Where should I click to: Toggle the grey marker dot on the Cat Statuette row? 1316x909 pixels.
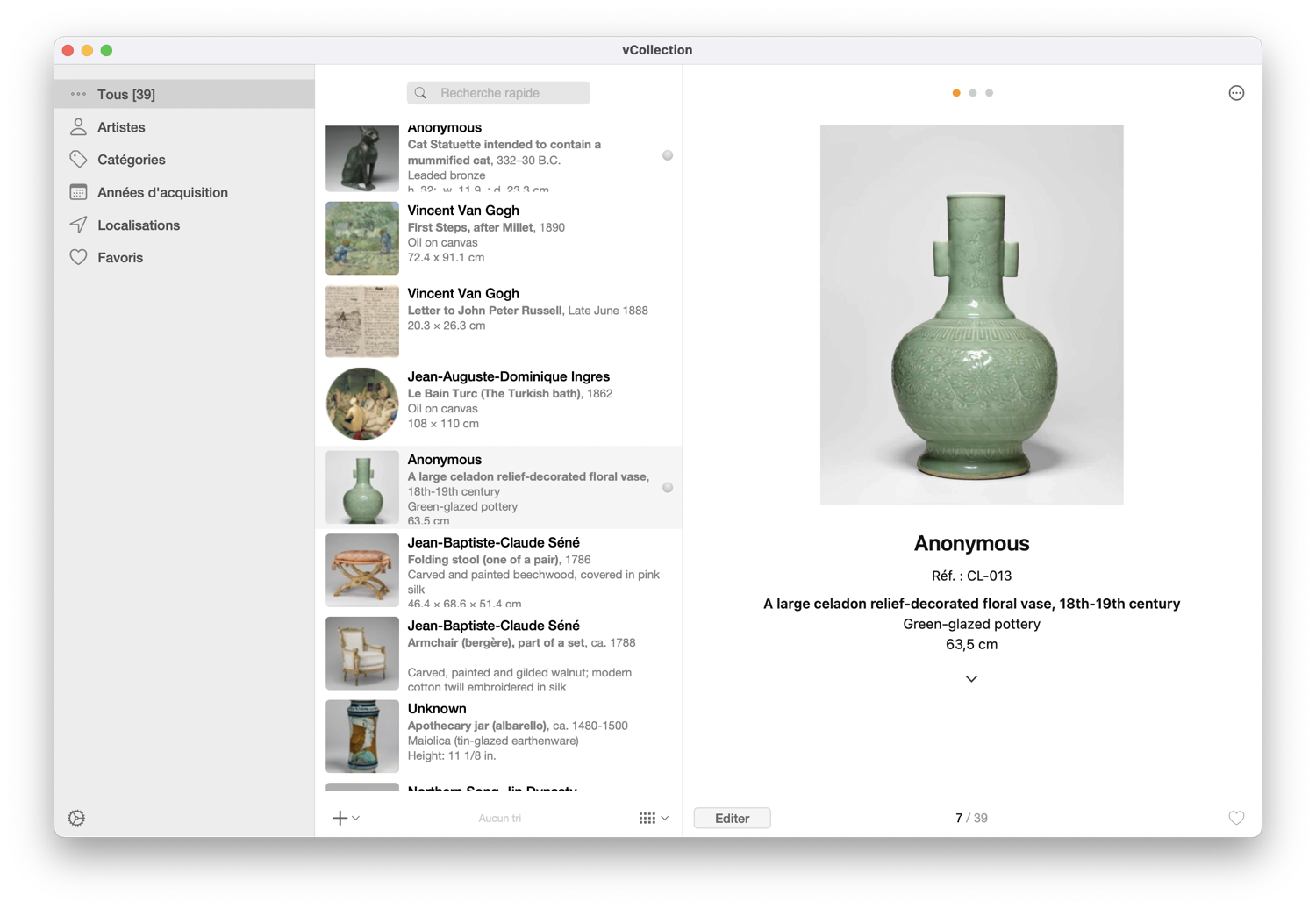coord(668,155)
